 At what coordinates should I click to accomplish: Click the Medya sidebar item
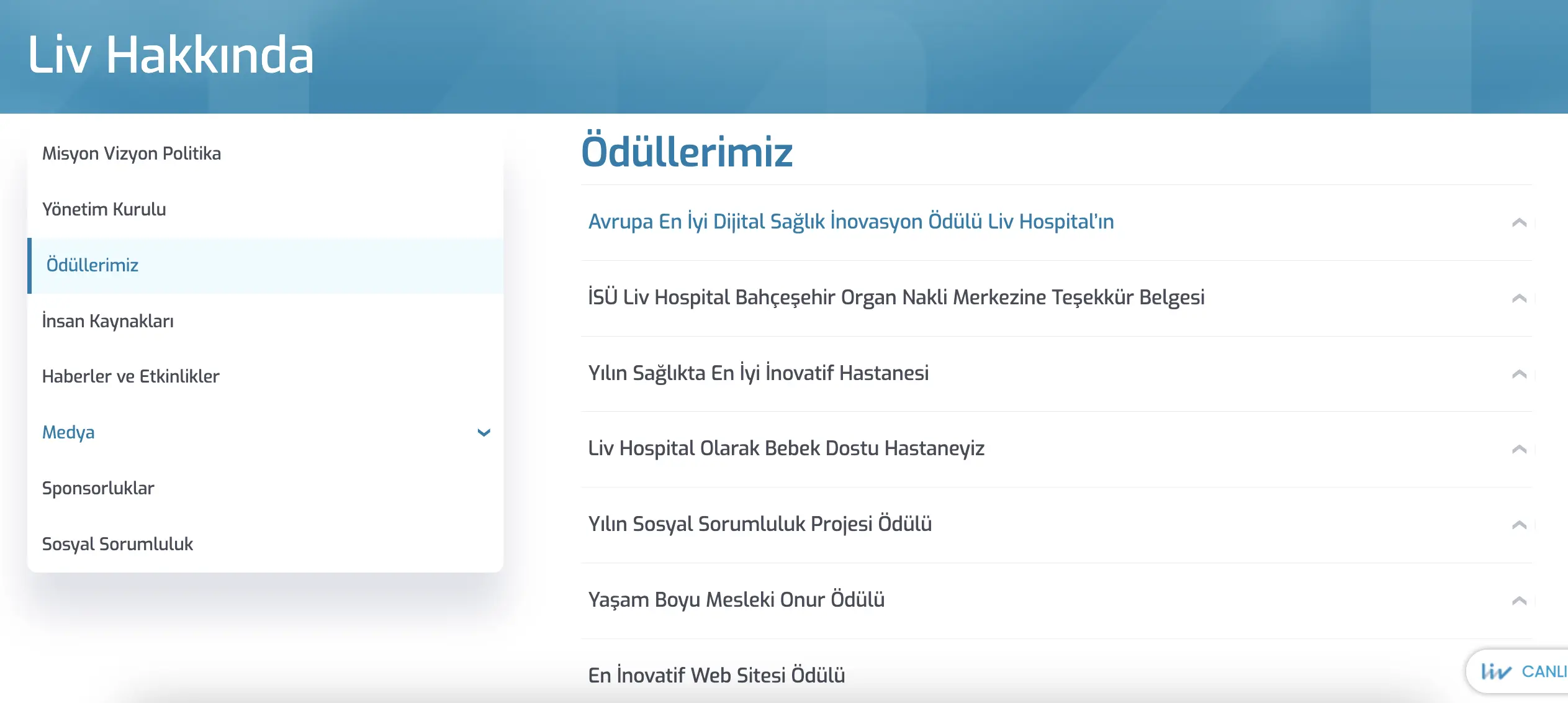click(68, 432)
